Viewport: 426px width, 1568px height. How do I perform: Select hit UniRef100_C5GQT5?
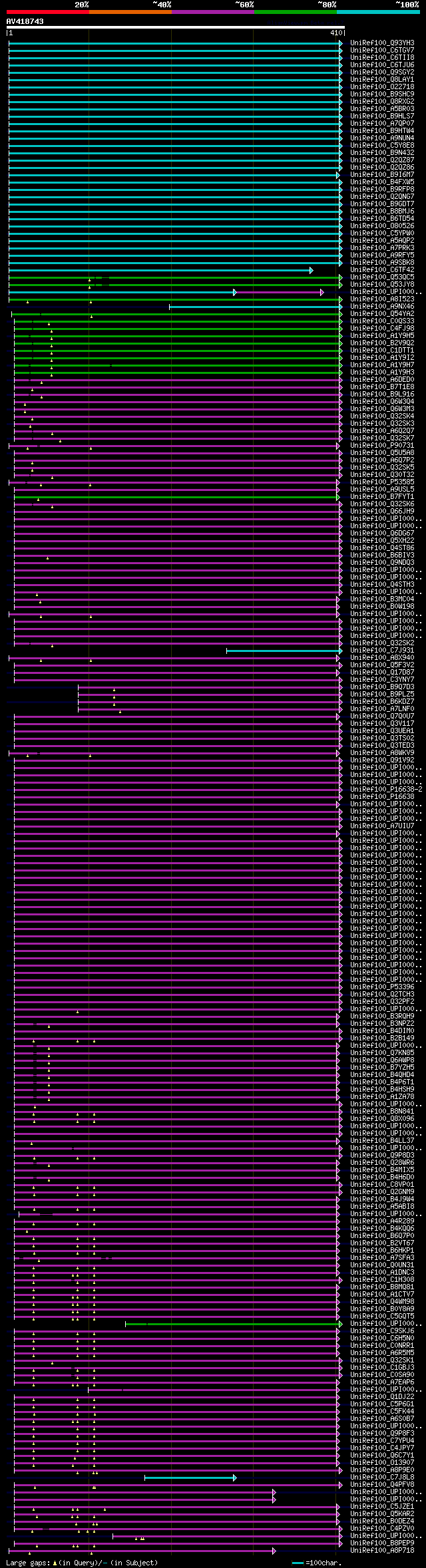tap(382, 1316)
